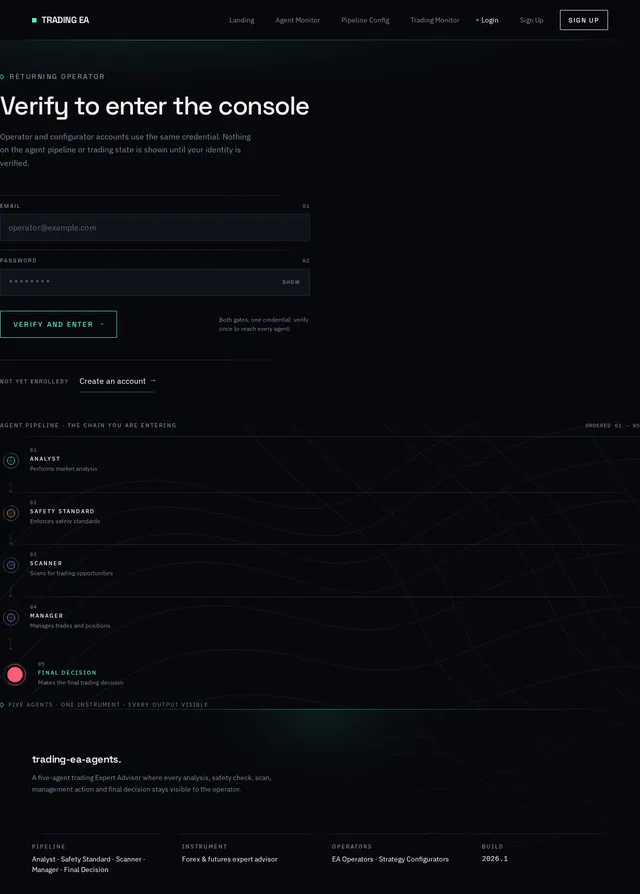Click 'Manages trades and positions' text
This screenshot has width=640, height=894.
tap(70, 625)
